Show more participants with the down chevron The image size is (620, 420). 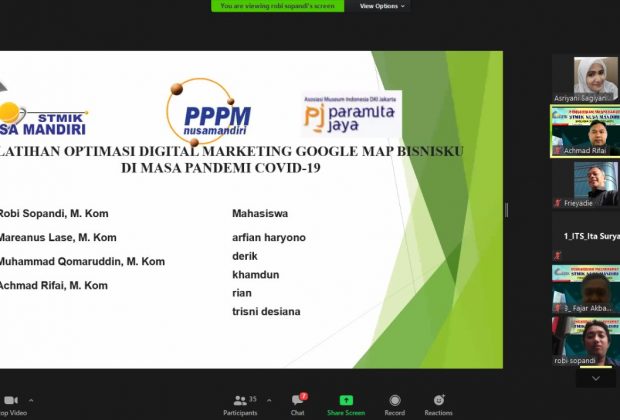point(595,378)
